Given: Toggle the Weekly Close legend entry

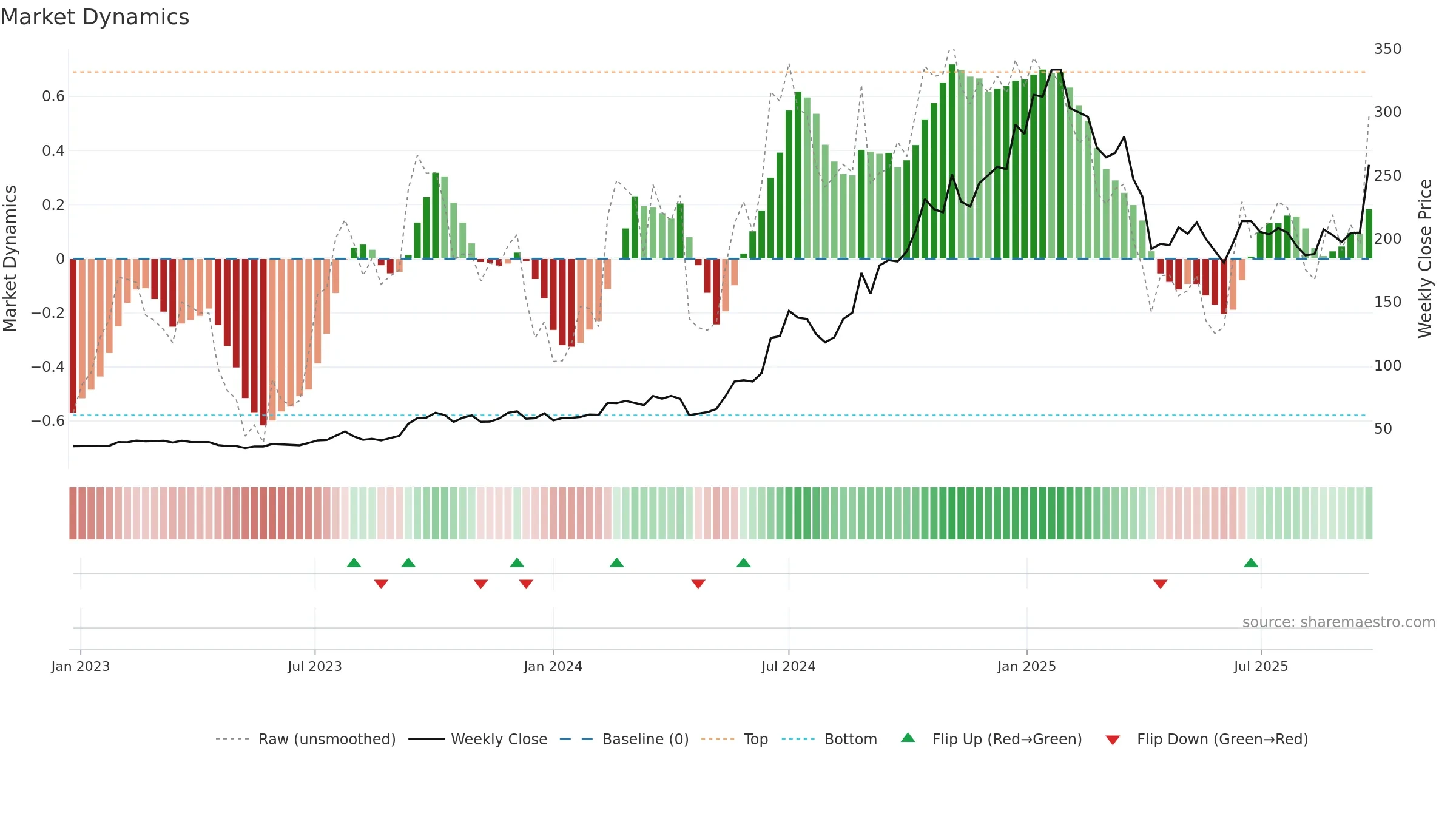Looking at the screenshot, I should click(478, 739).
